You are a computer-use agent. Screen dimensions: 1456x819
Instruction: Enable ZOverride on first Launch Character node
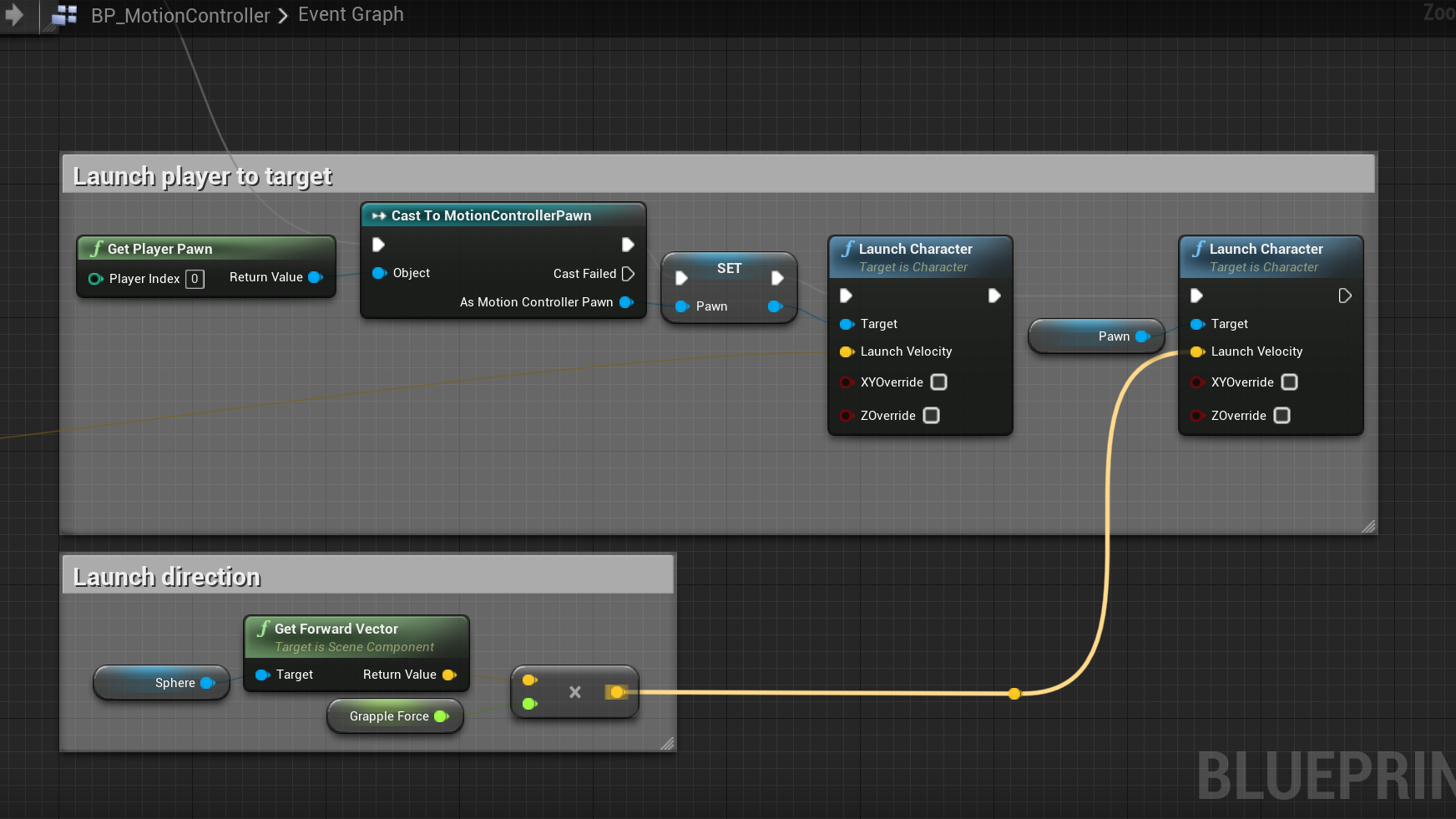[x=932, y=416]
